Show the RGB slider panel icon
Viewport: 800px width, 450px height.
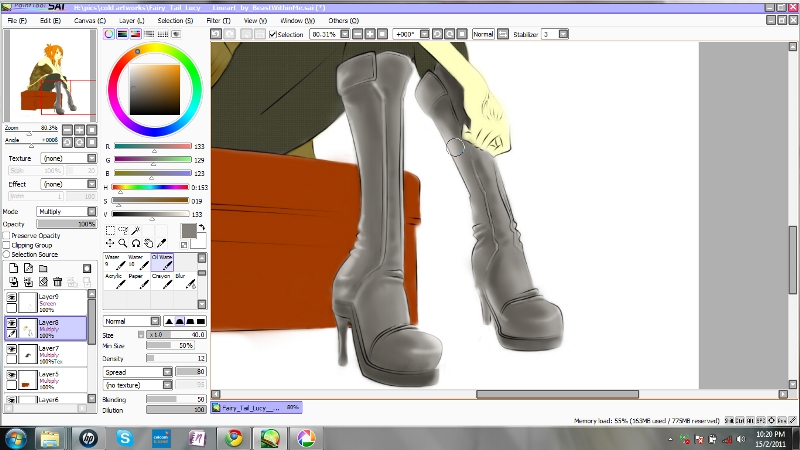(x=122, y=34)
